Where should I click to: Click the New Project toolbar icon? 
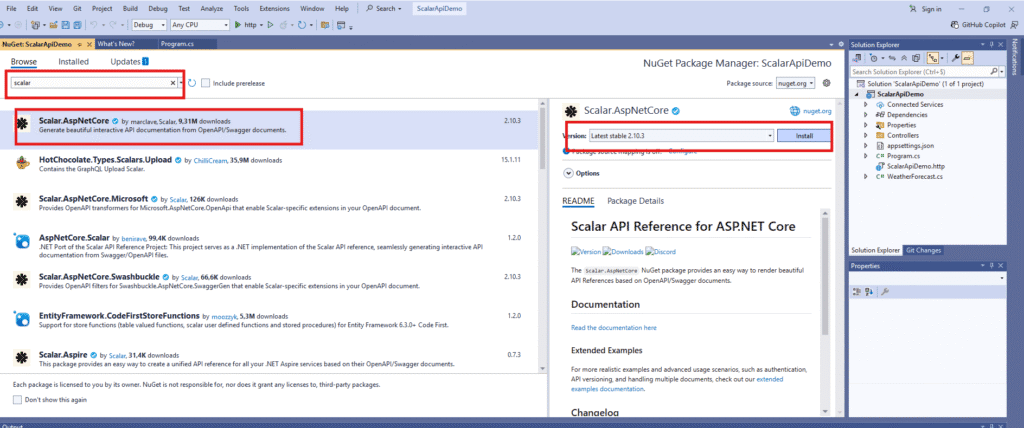click(35, 25)
